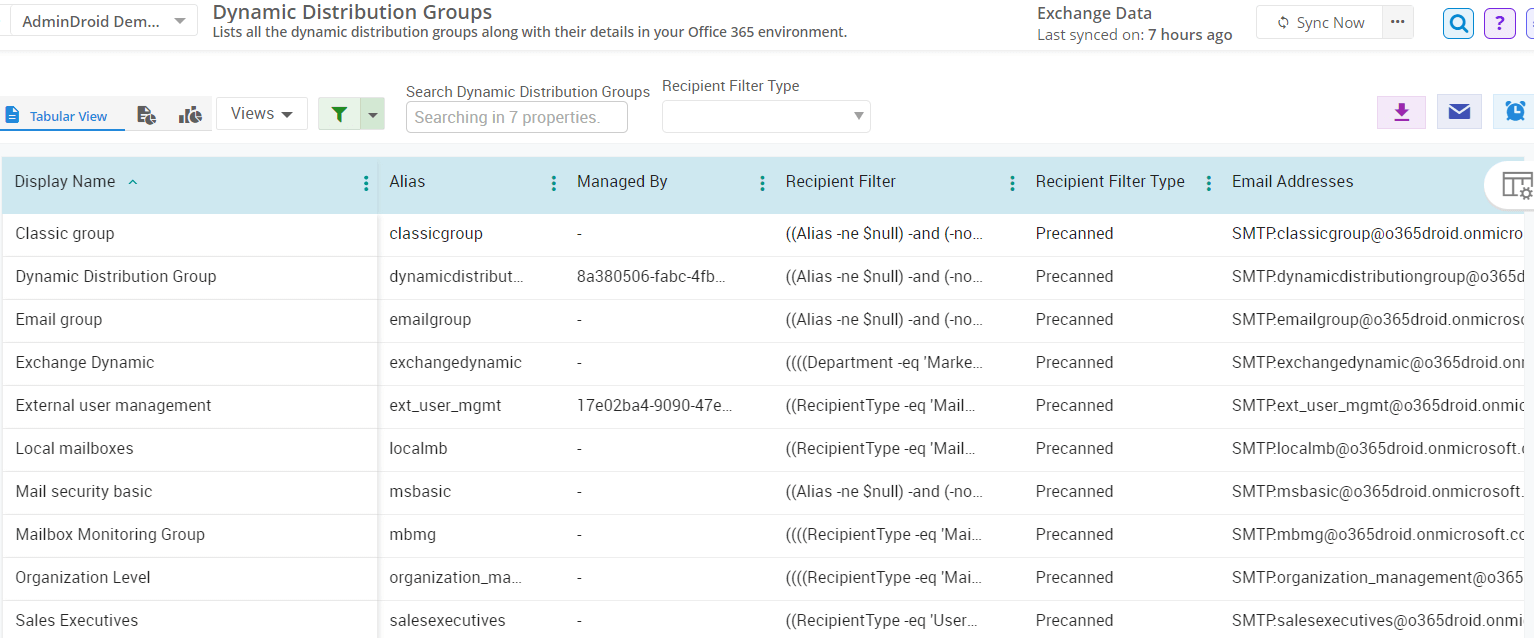
Task: Click the green funnel filter icon
Action: pos(339,115)
